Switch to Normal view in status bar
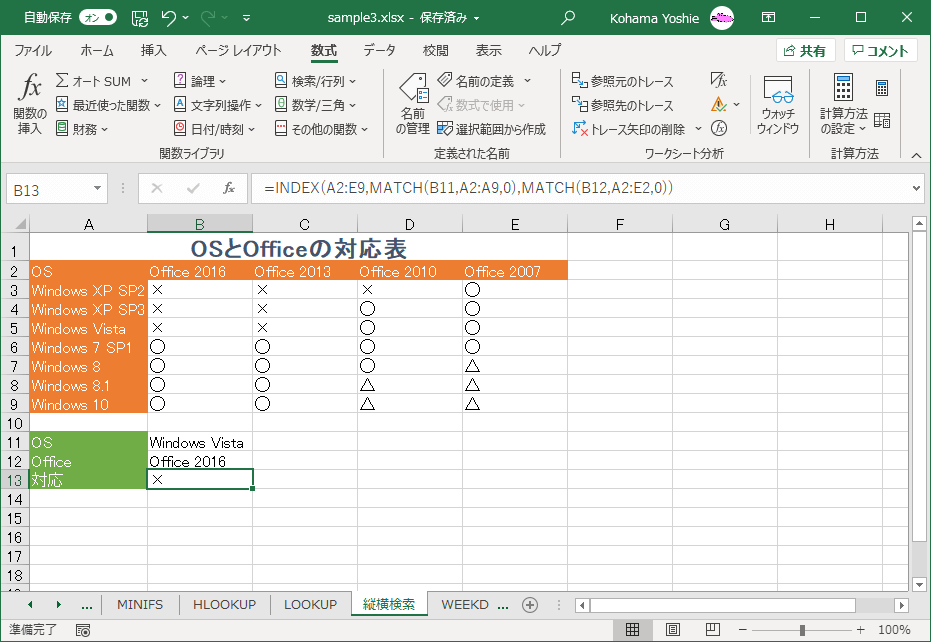The image size is (931, 642). 632,630
